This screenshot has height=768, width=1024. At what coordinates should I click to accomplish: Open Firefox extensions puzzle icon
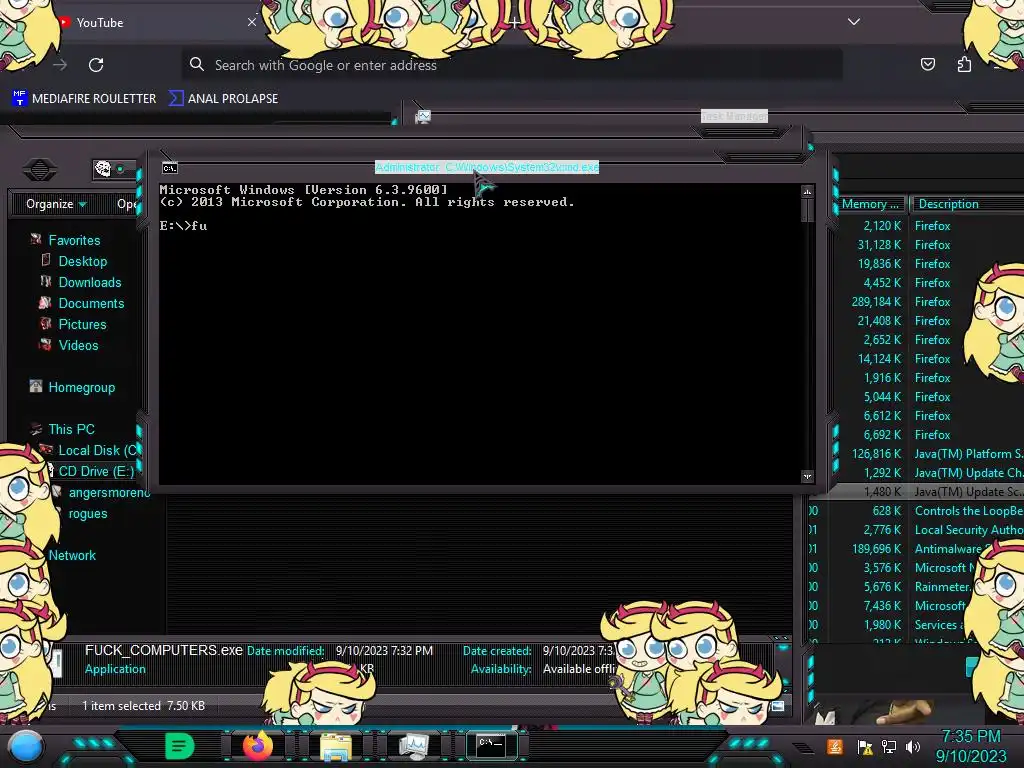pyautogui.click(x=964, y=64)
